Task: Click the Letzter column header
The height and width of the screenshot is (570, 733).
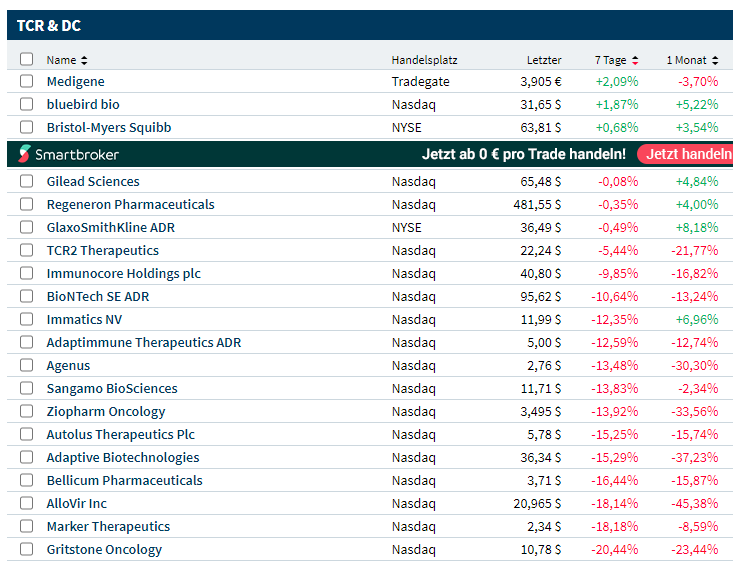Action: click(x=544, y=60)
